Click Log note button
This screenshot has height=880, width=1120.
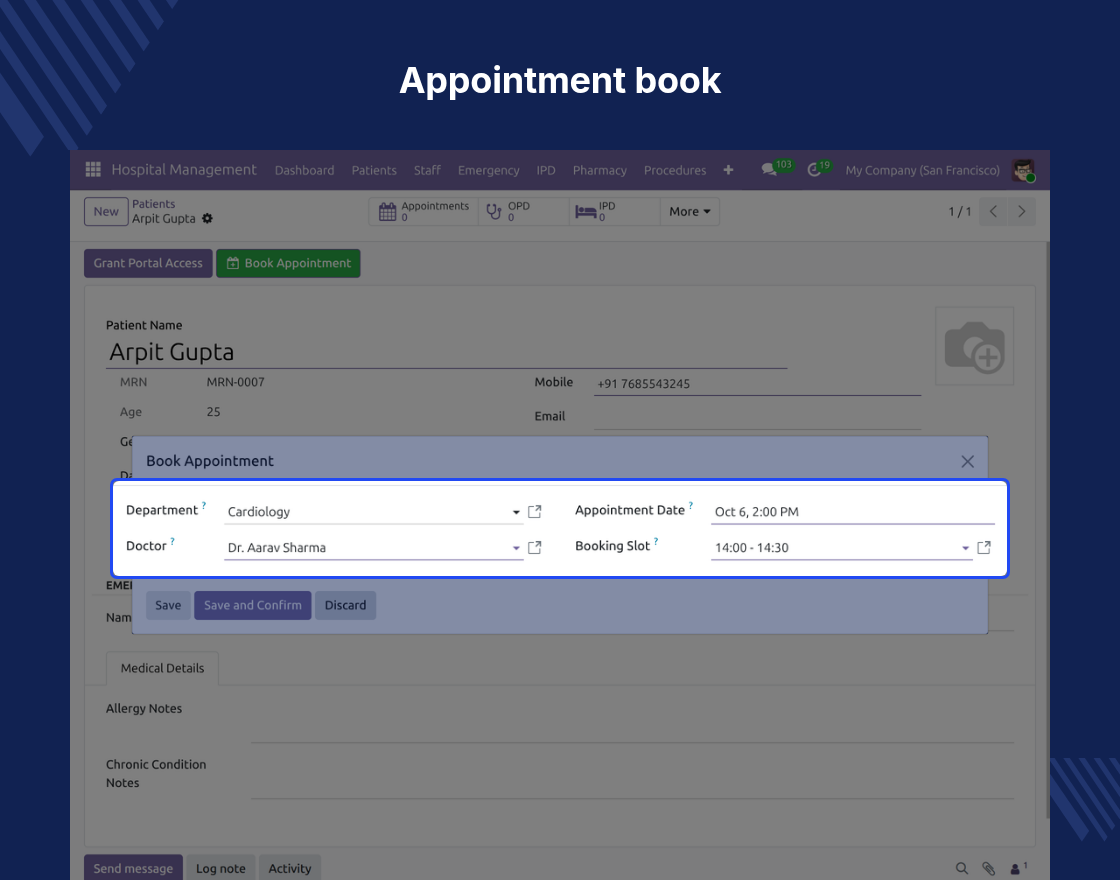coord(221,868)
